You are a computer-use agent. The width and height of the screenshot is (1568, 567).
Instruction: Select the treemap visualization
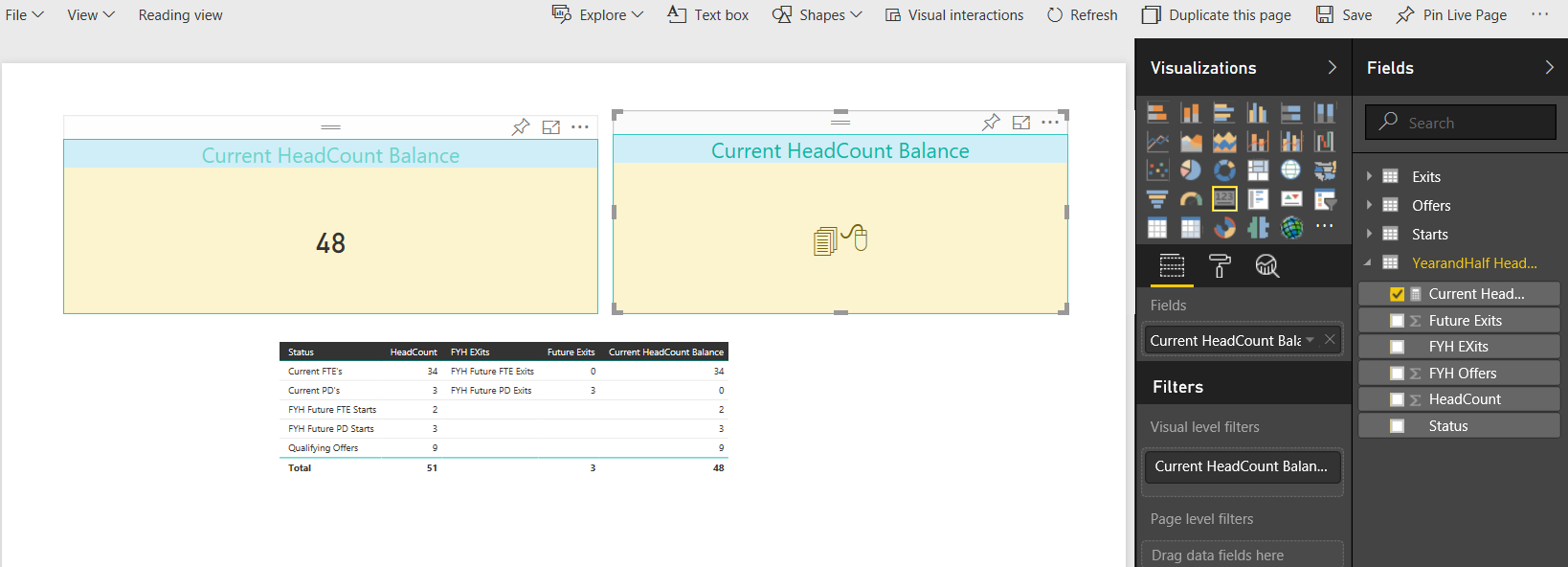1258,170
